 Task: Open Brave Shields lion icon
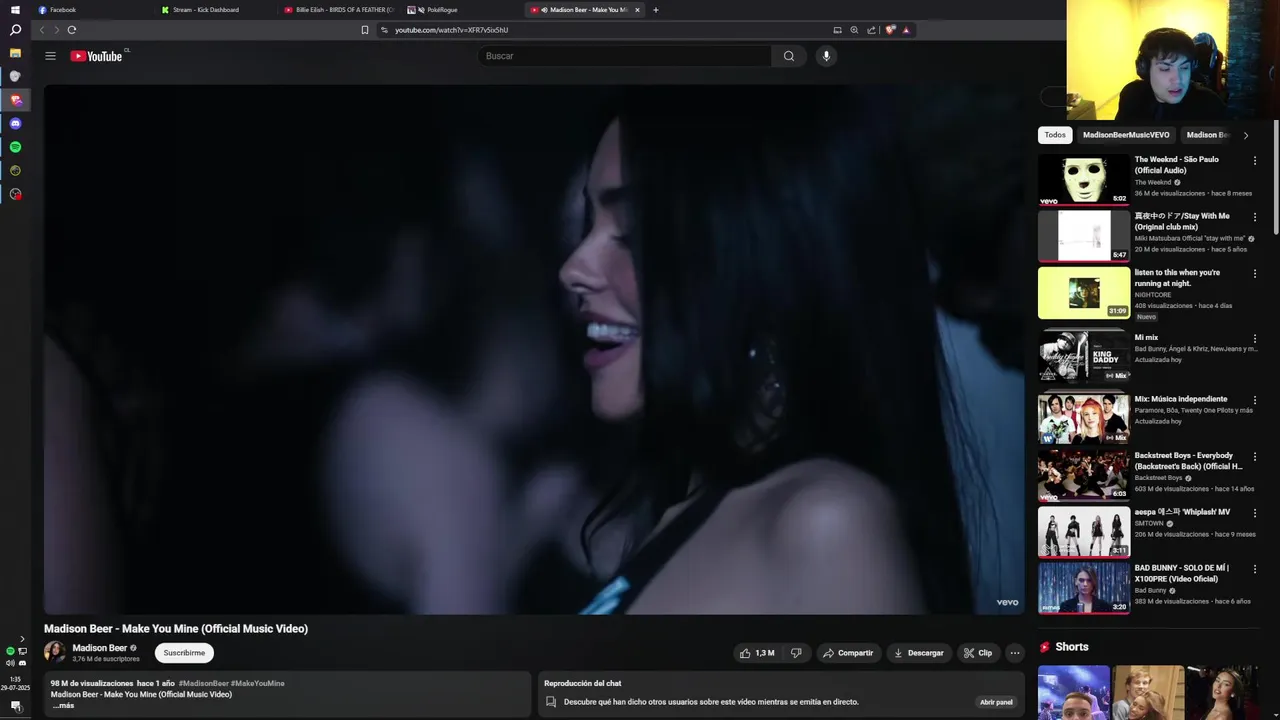[x=890, y=30]
